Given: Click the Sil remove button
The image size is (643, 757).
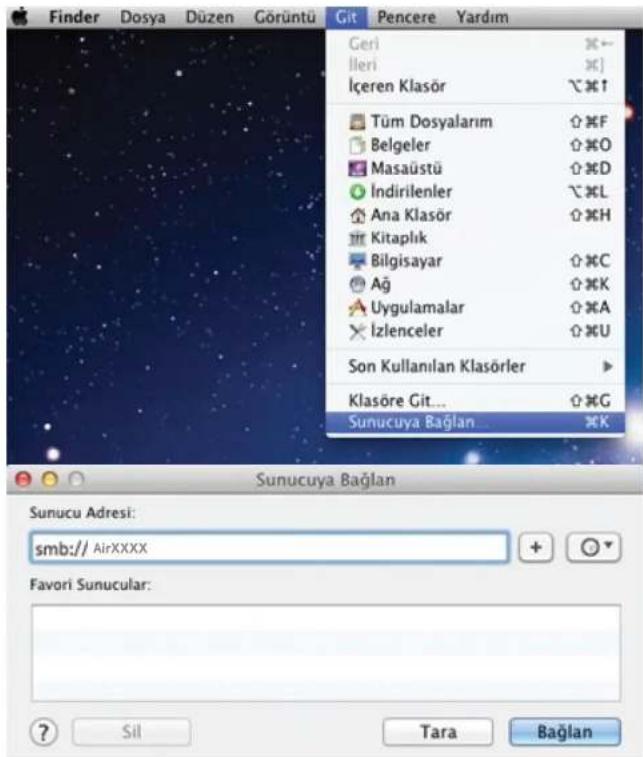Looking at the screenshot, I should 131,732.
